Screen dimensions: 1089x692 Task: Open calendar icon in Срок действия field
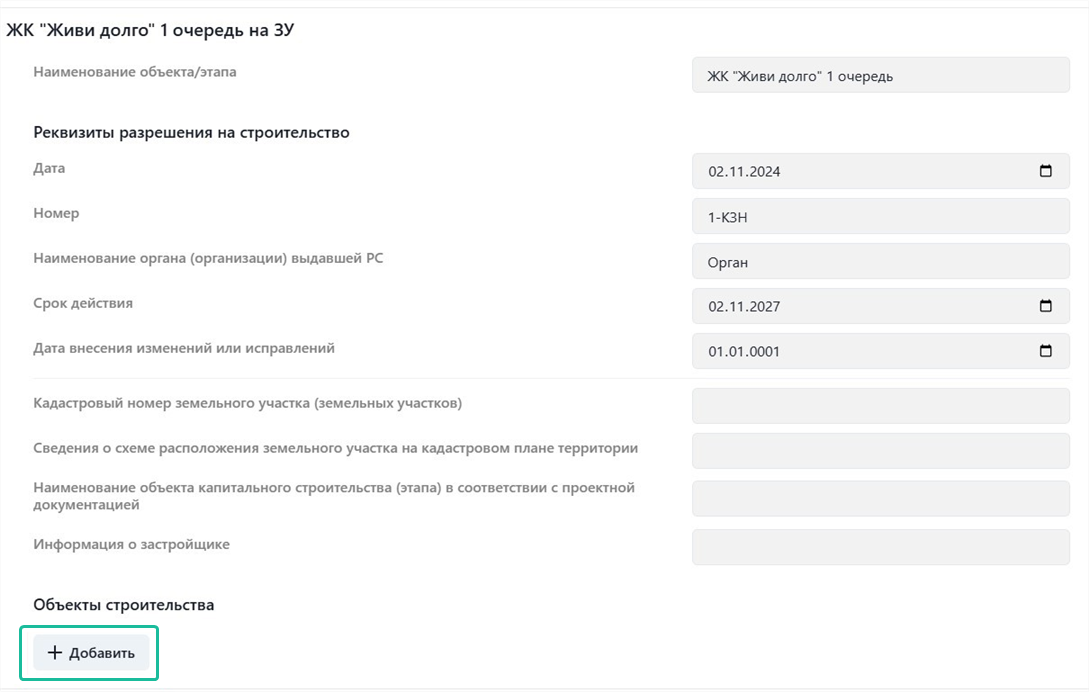click(1045, 306)
